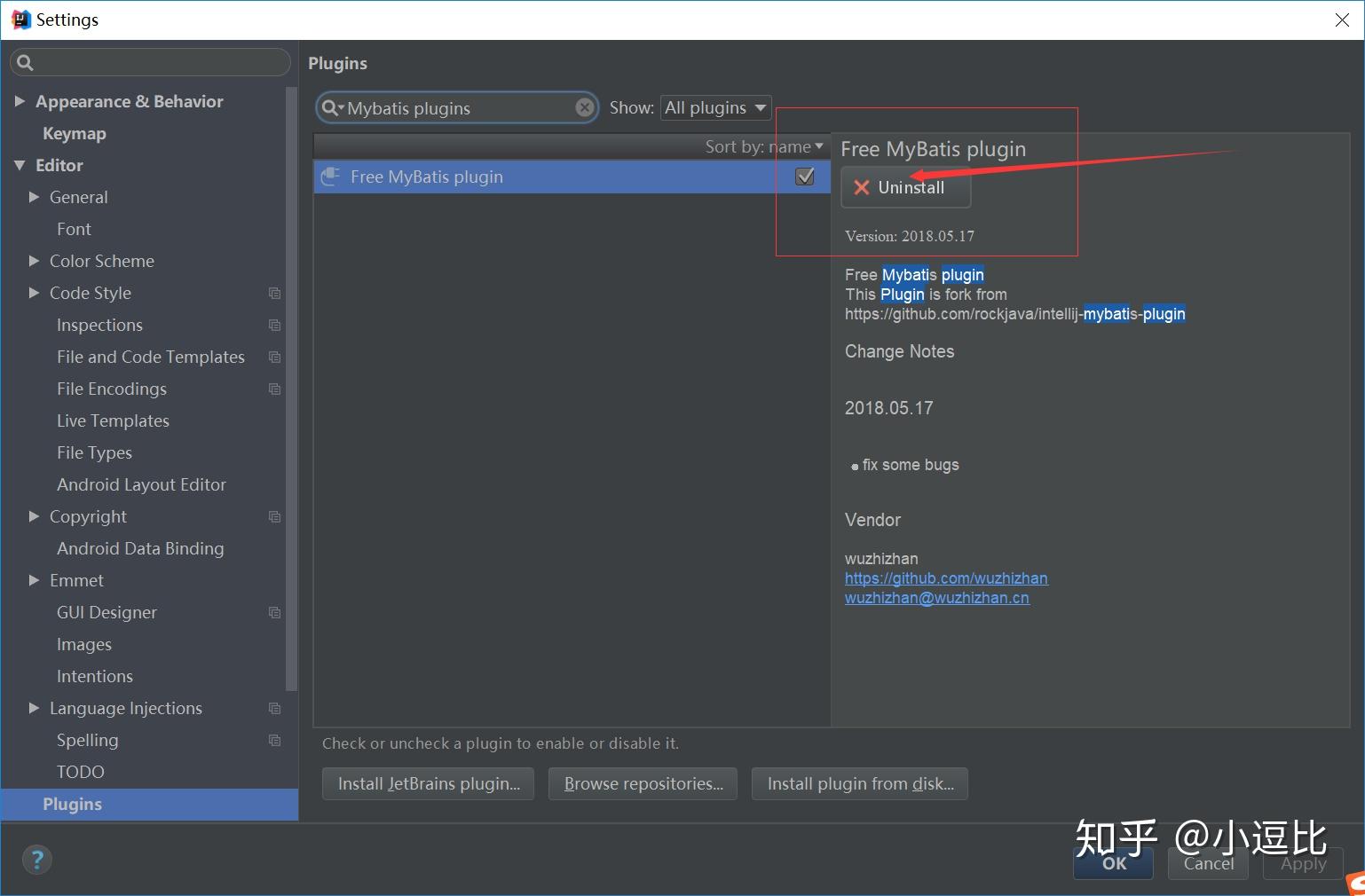Open plugin search history magnifier icon

click(332, 107)
